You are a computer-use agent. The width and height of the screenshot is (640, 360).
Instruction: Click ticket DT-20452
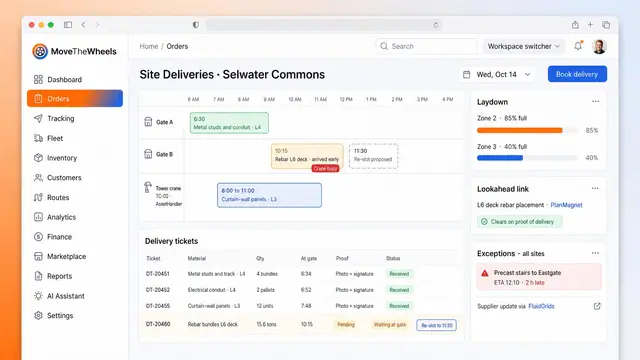[x=158, y=290]
